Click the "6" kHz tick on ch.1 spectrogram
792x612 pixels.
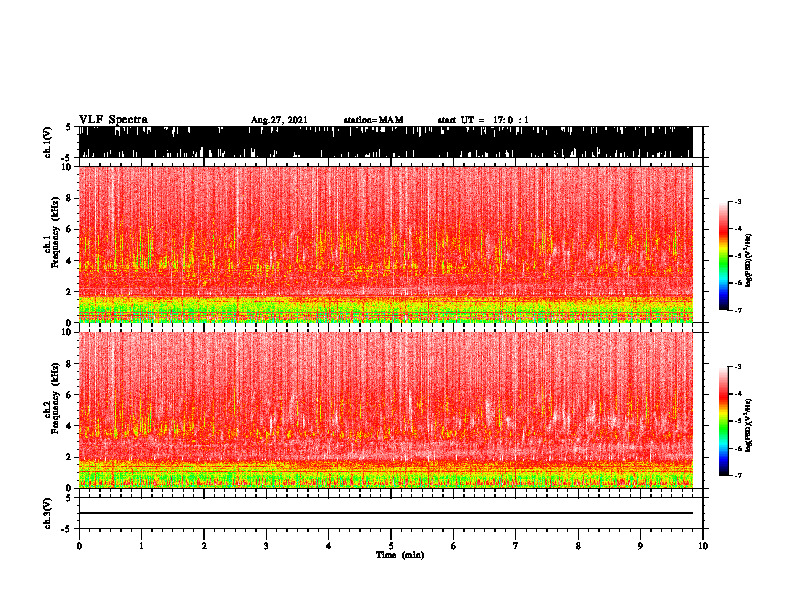pos(70,230)
